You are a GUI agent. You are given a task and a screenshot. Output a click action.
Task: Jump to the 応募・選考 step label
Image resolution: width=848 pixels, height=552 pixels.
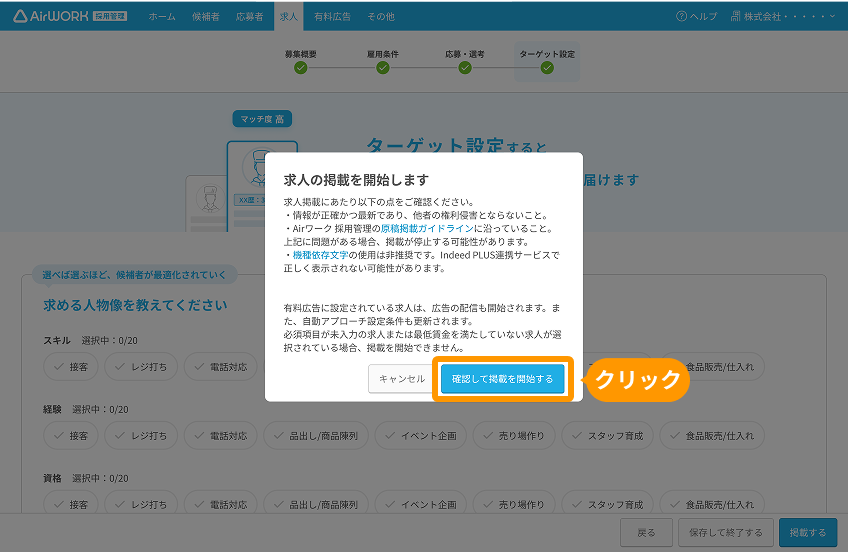coord(465,54)
